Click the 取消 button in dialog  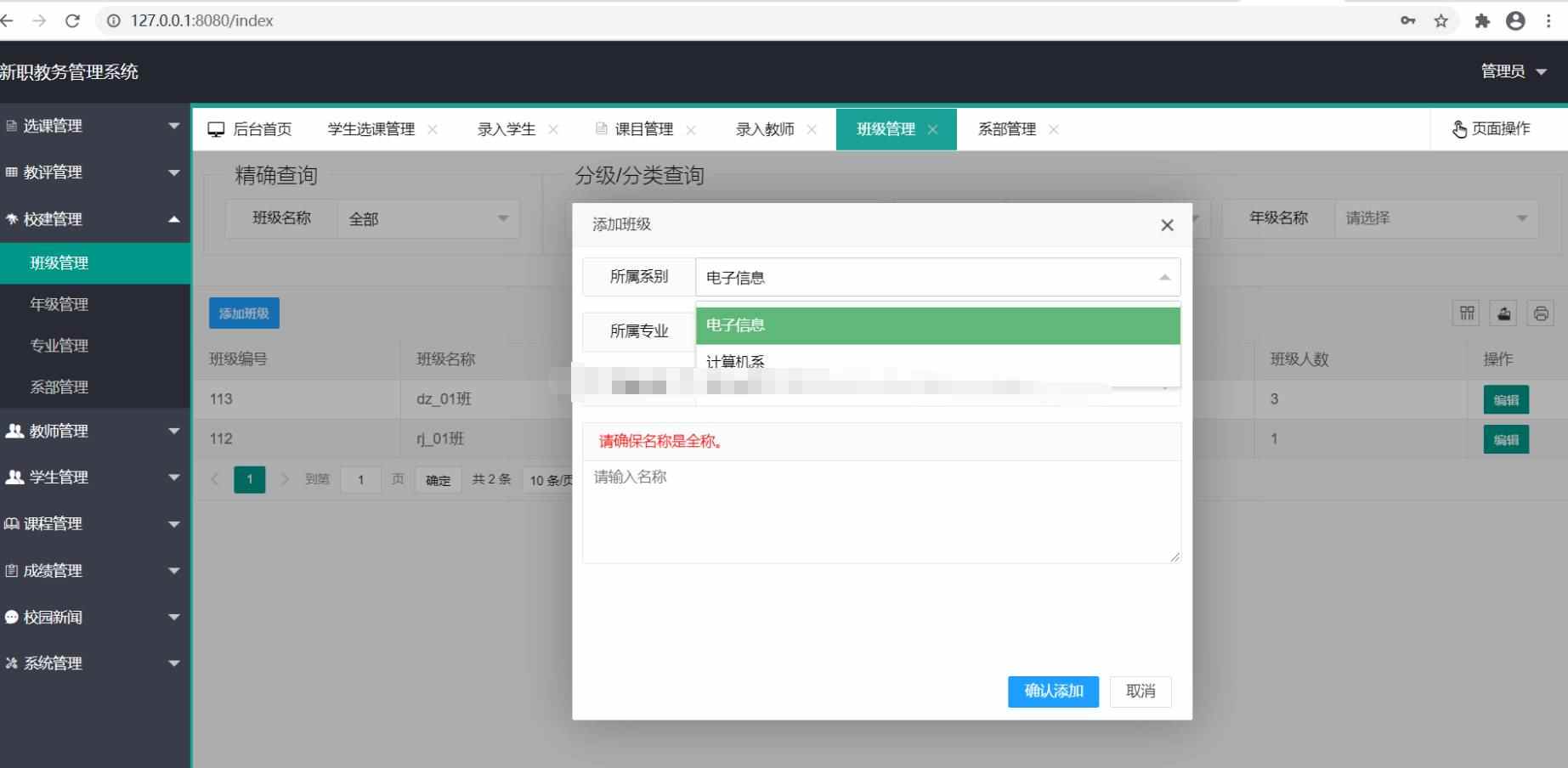coord(1141,692)
